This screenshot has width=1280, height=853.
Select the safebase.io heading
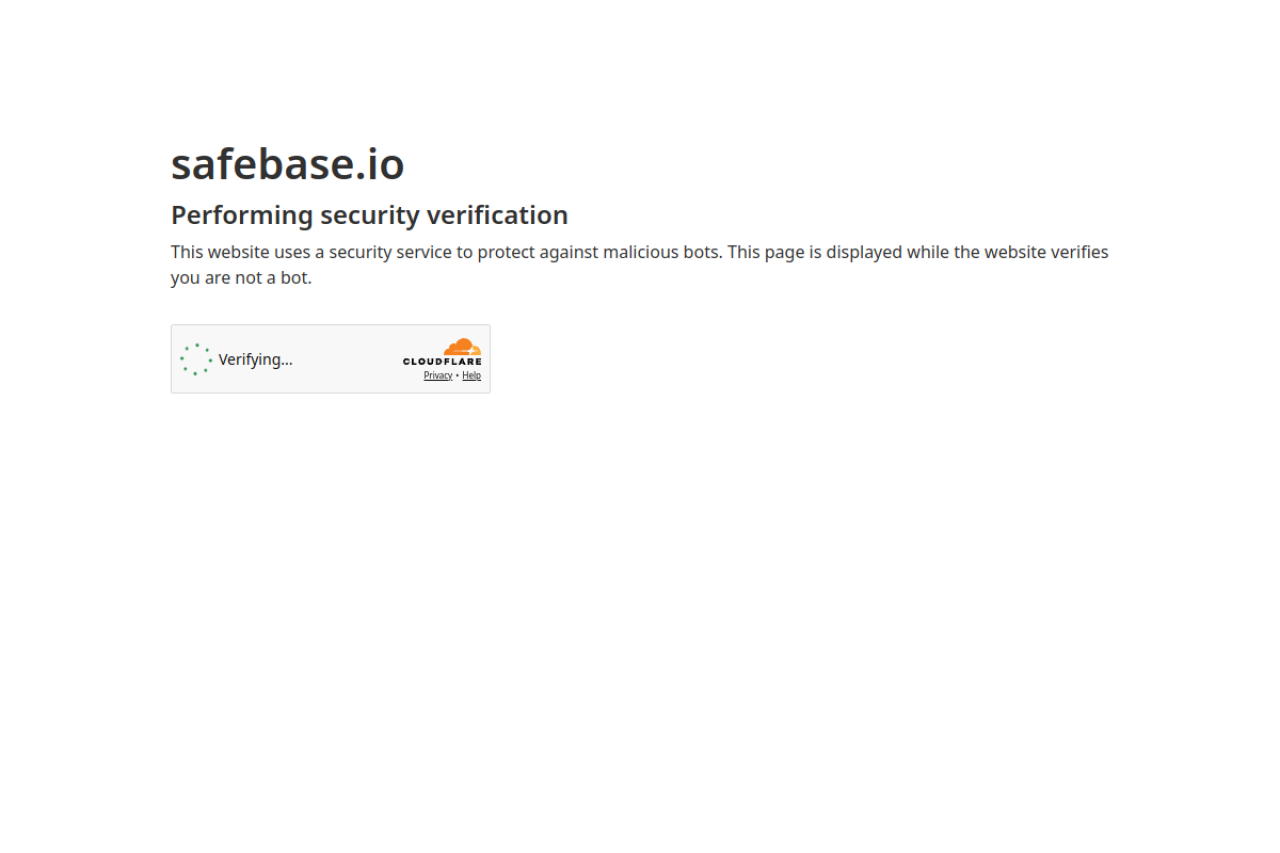[x=288, y=164]
